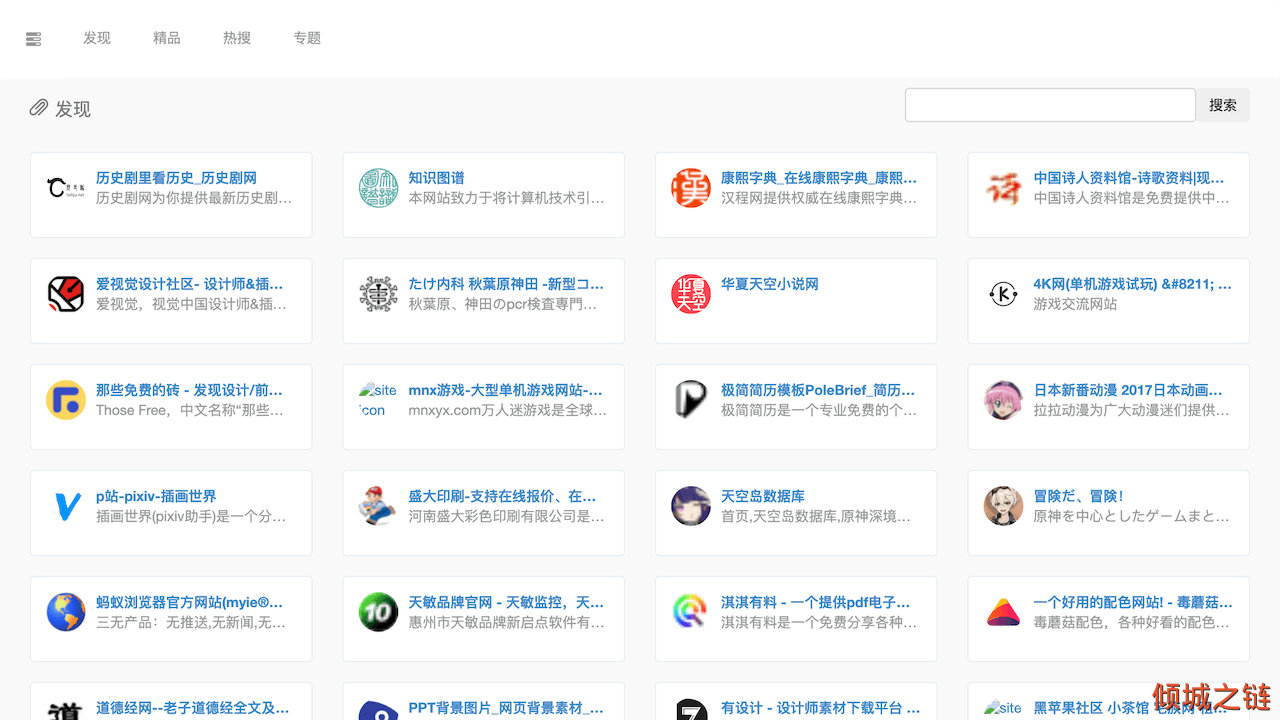The width and height of the screenshot is (1280, 720).
Task: Open the 极简简历模板PoleBrief link
Action: (x=818, y=390)
